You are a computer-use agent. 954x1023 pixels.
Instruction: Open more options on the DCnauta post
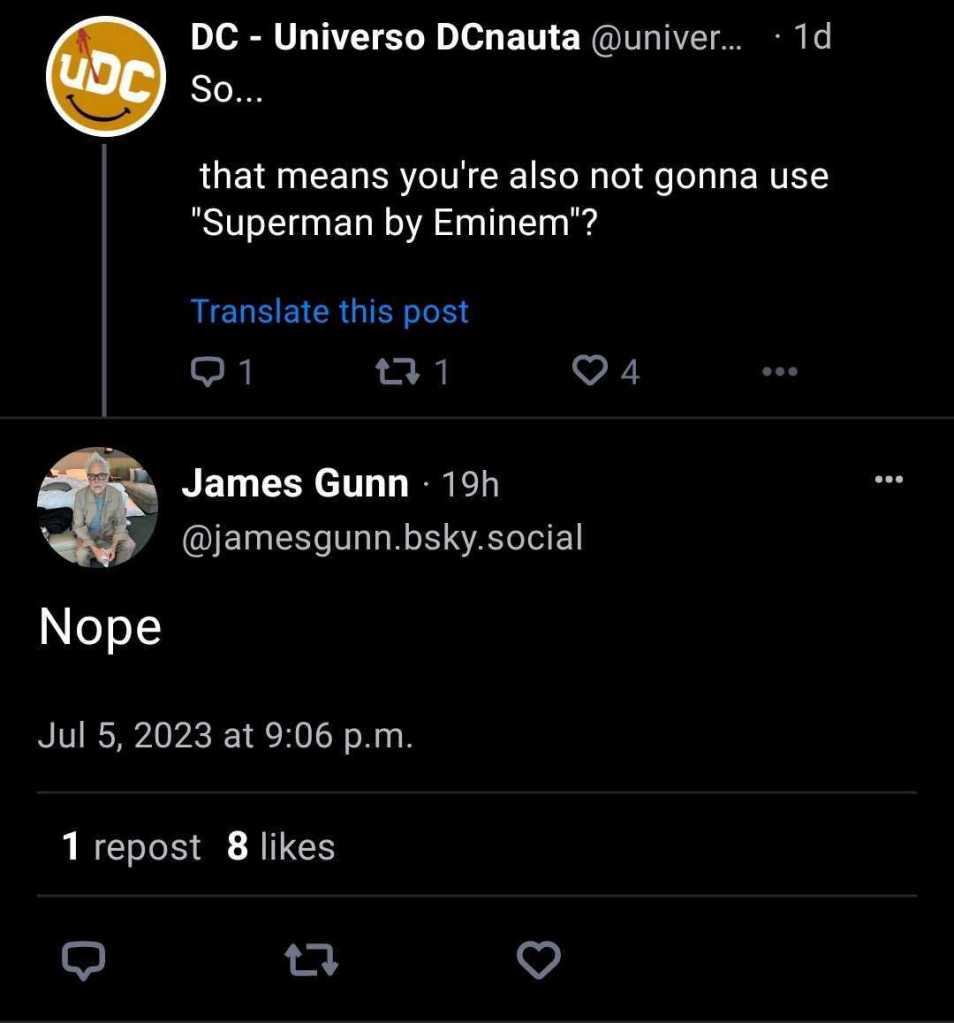pos(780,372)
